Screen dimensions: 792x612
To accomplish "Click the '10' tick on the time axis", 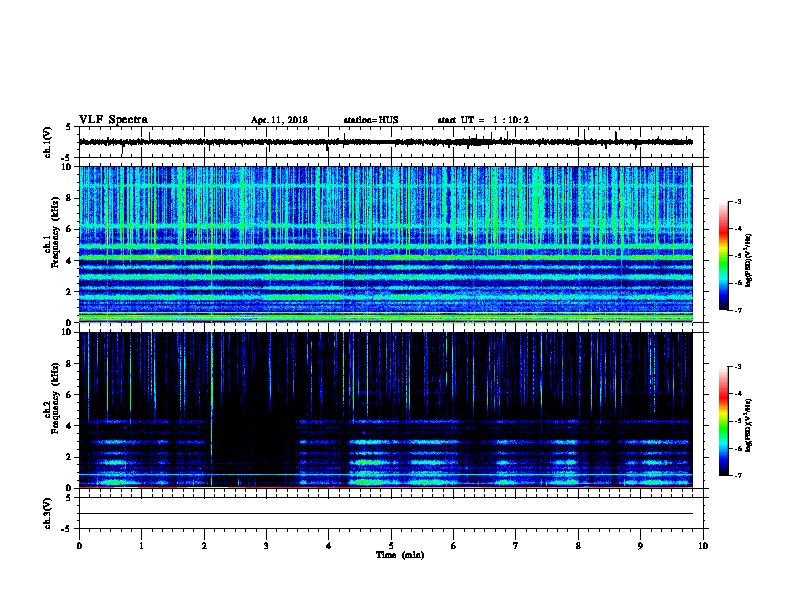I will [703, 546].
